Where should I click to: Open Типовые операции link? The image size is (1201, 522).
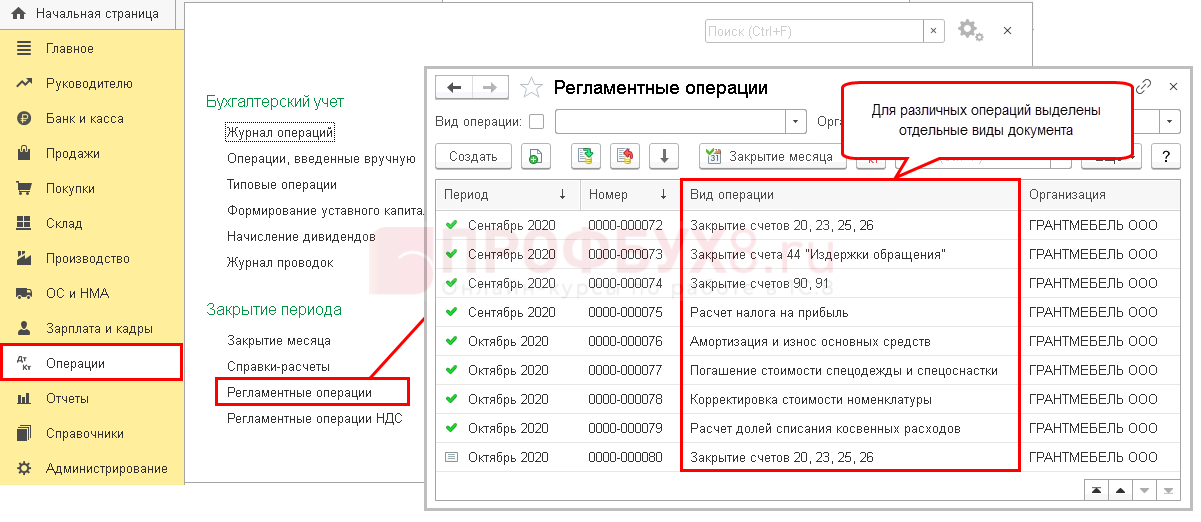(x=282, y=185)
